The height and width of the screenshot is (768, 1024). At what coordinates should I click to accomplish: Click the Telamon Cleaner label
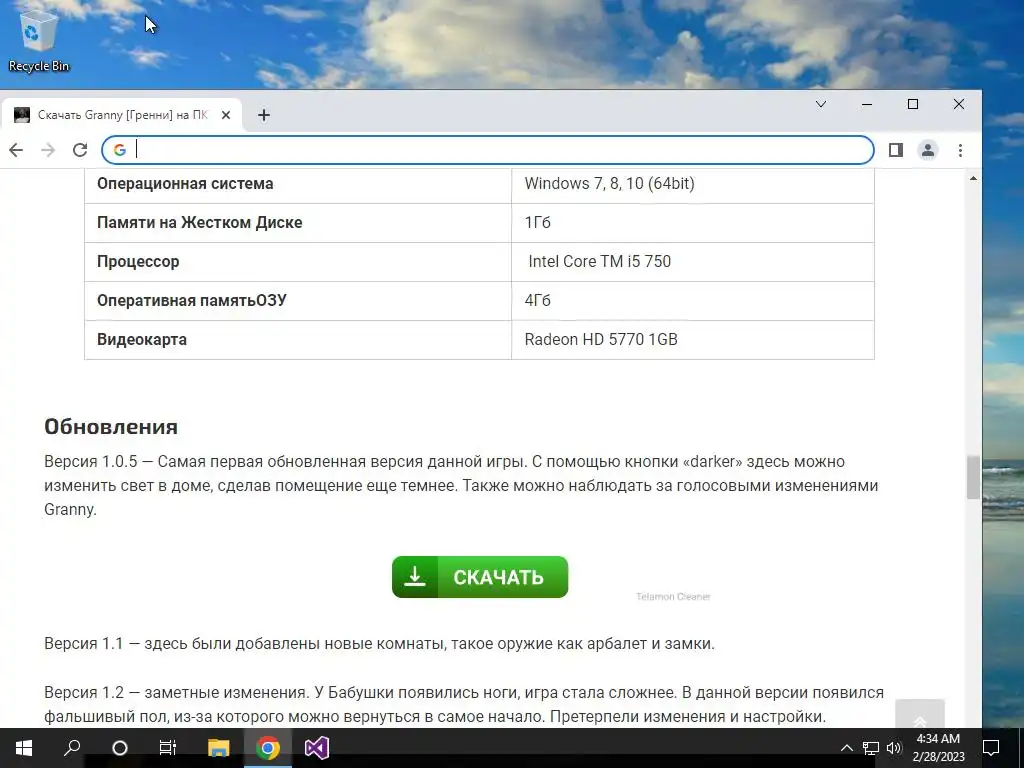[673, 596]
